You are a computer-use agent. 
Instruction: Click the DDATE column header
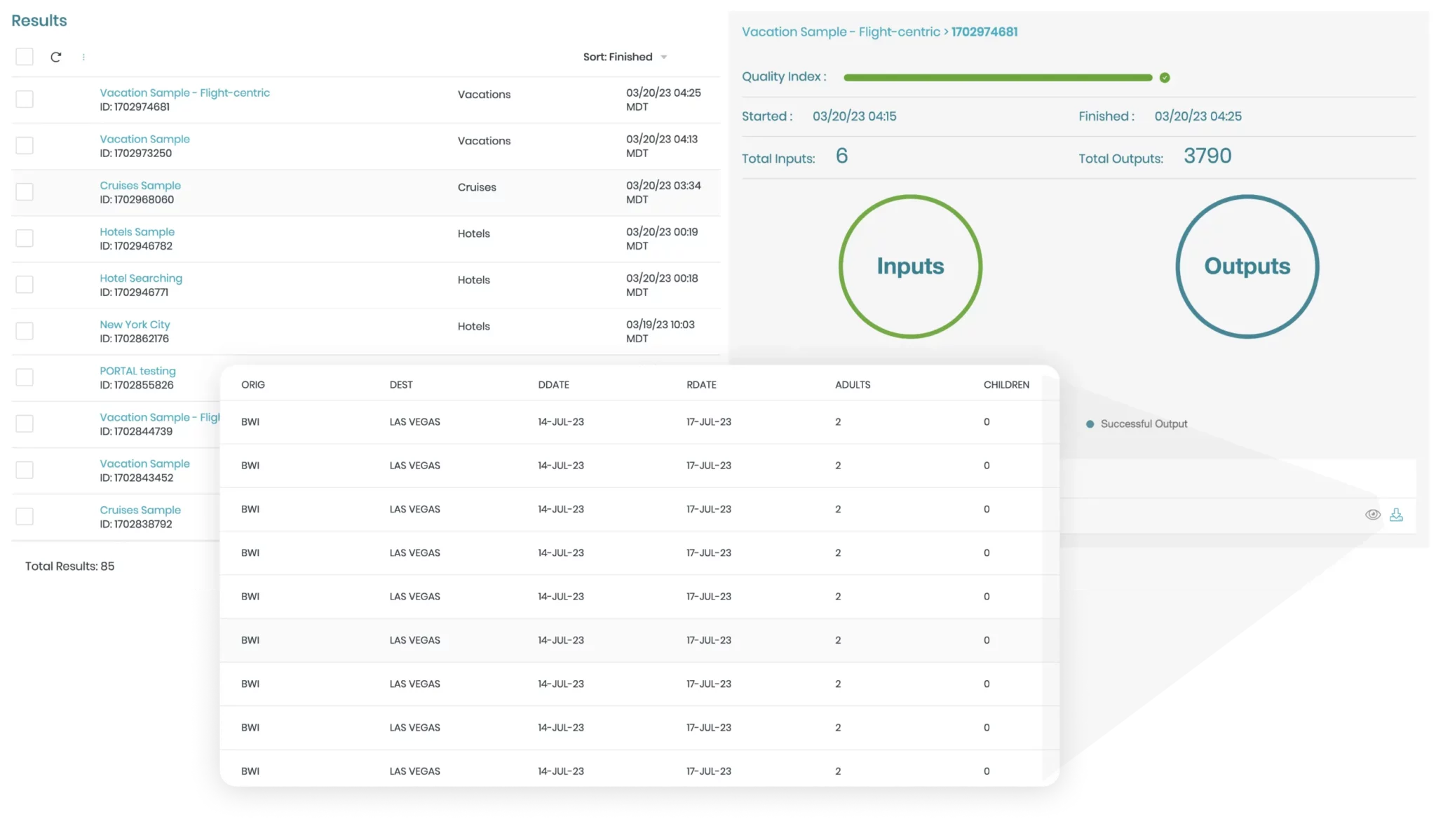coord(553,384)
